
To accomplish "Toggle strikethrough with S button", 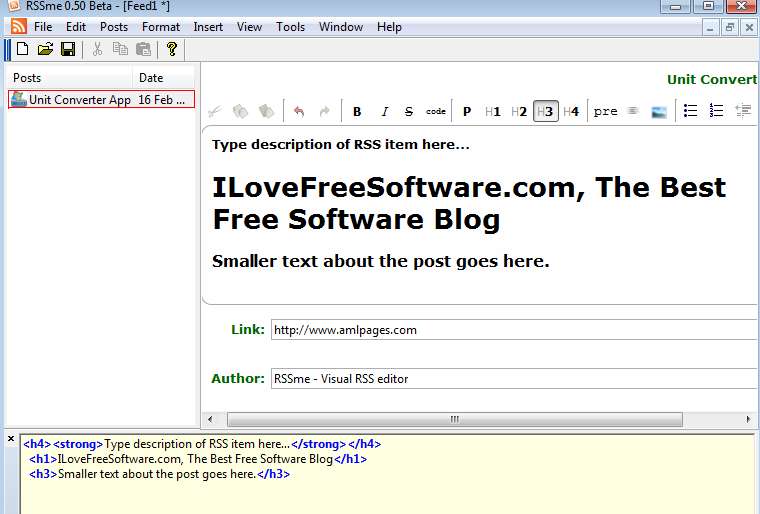I will pyautogui.click(x=409, y=112).
